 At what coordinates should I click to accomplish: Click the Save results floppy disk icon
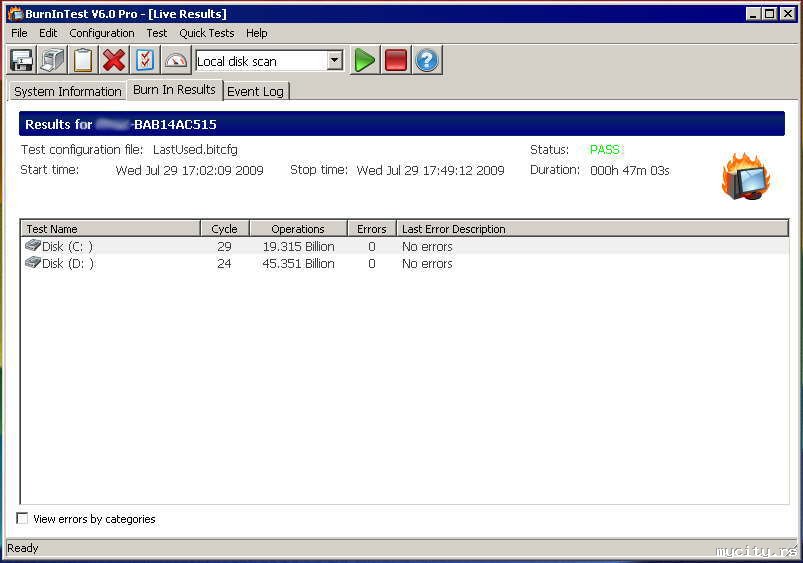point(21,60)
